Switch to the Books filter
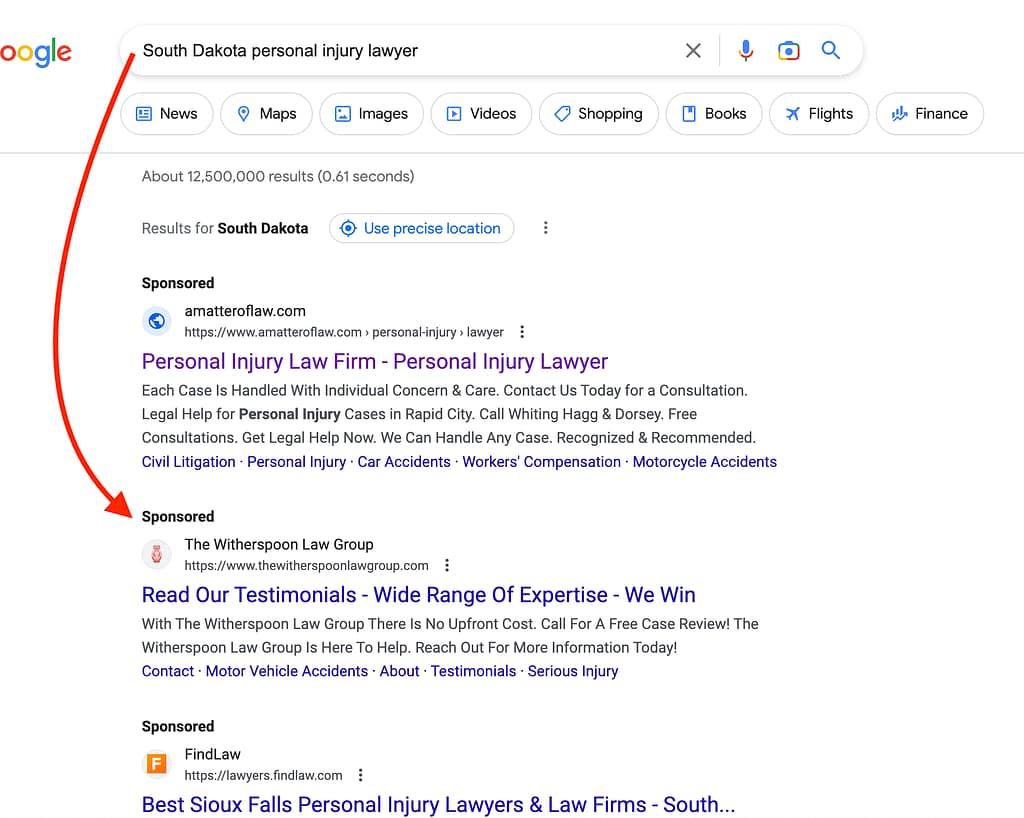Image resolution: width=1024 pixels, height=818 pixels. 714,114
